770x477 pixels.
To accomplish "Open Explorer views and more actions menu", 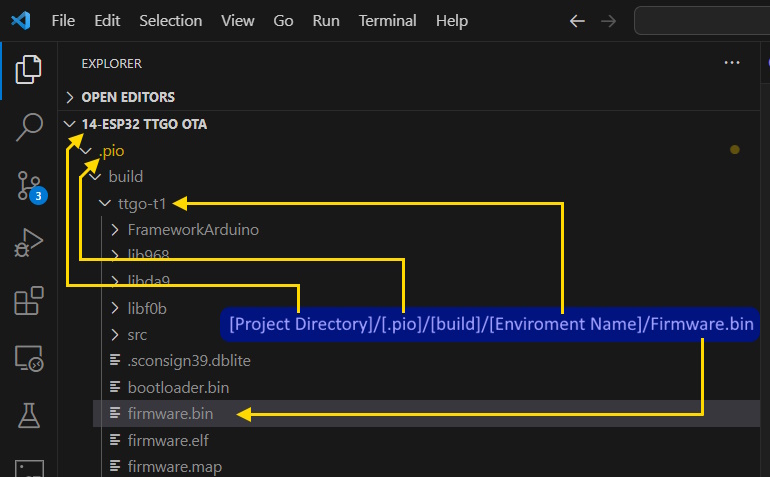I will pyautogui.click(x=732, y=63).
